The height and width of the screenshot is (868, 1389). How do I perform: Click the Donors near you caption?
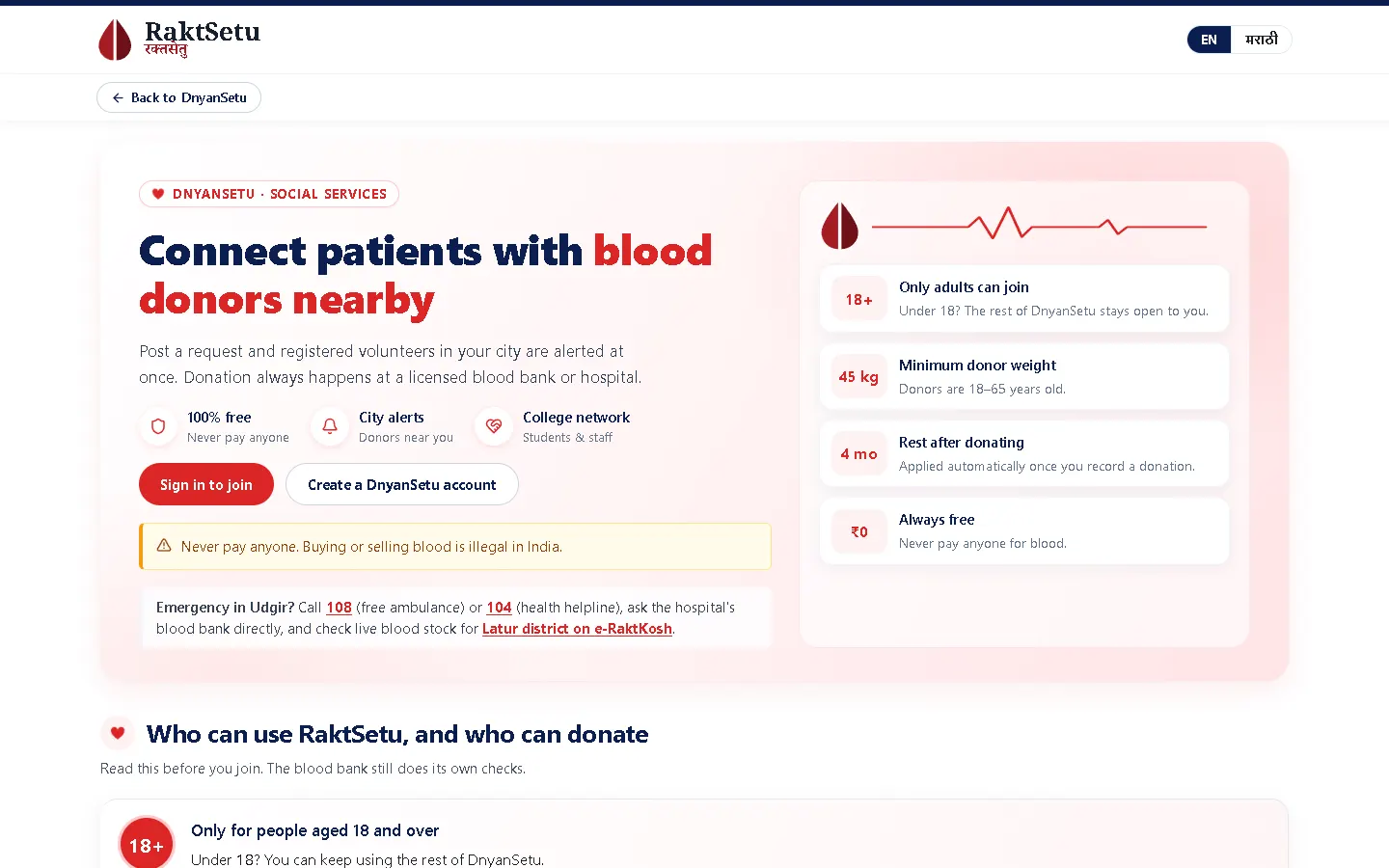pyautogui.click(x=406, y=438)
